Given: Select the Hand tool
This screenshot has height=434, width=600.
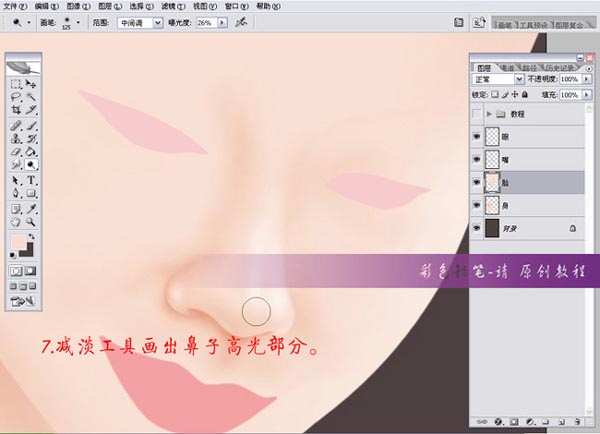Looking at the screenshot, I should click(x=16, y=222).
